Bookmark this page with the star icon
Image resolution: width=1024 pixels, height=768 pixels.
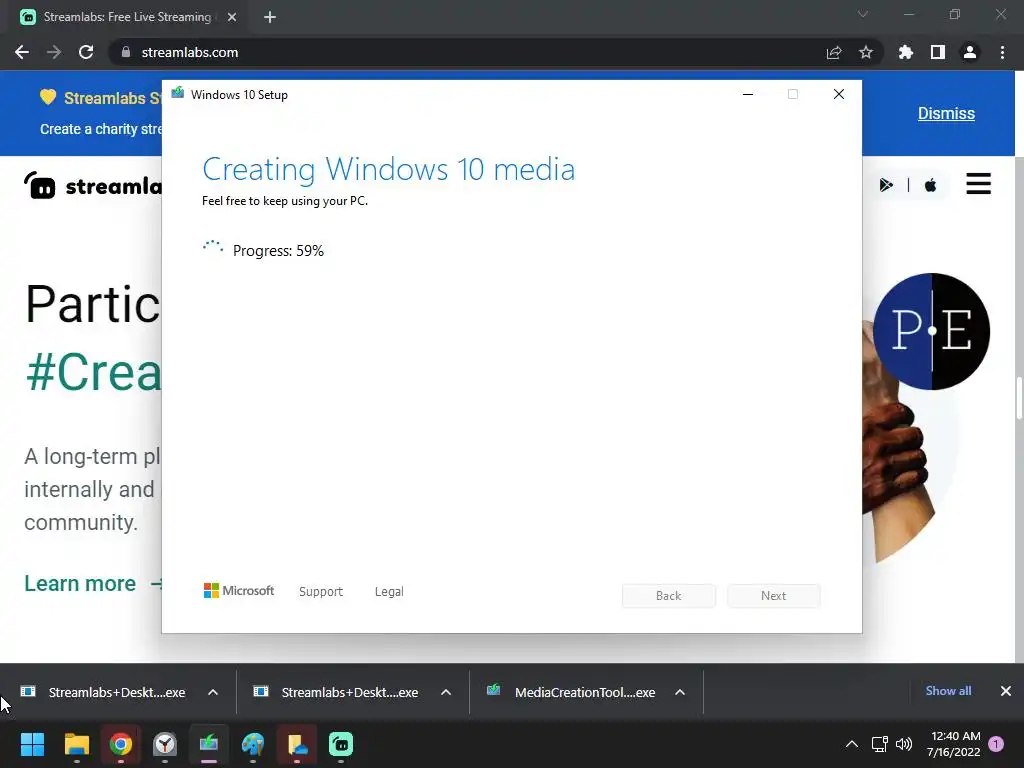pyautogui.click(x=866, y=52)
